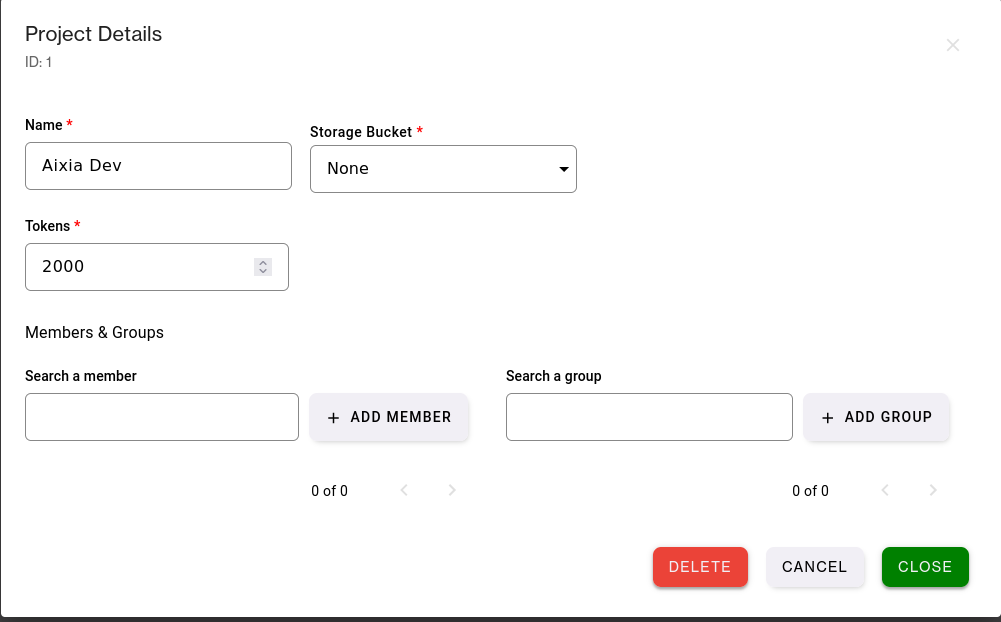Open the Storage Bucket dropdown
This screenshot has width=1001, height=622.
tap(443, 169)
